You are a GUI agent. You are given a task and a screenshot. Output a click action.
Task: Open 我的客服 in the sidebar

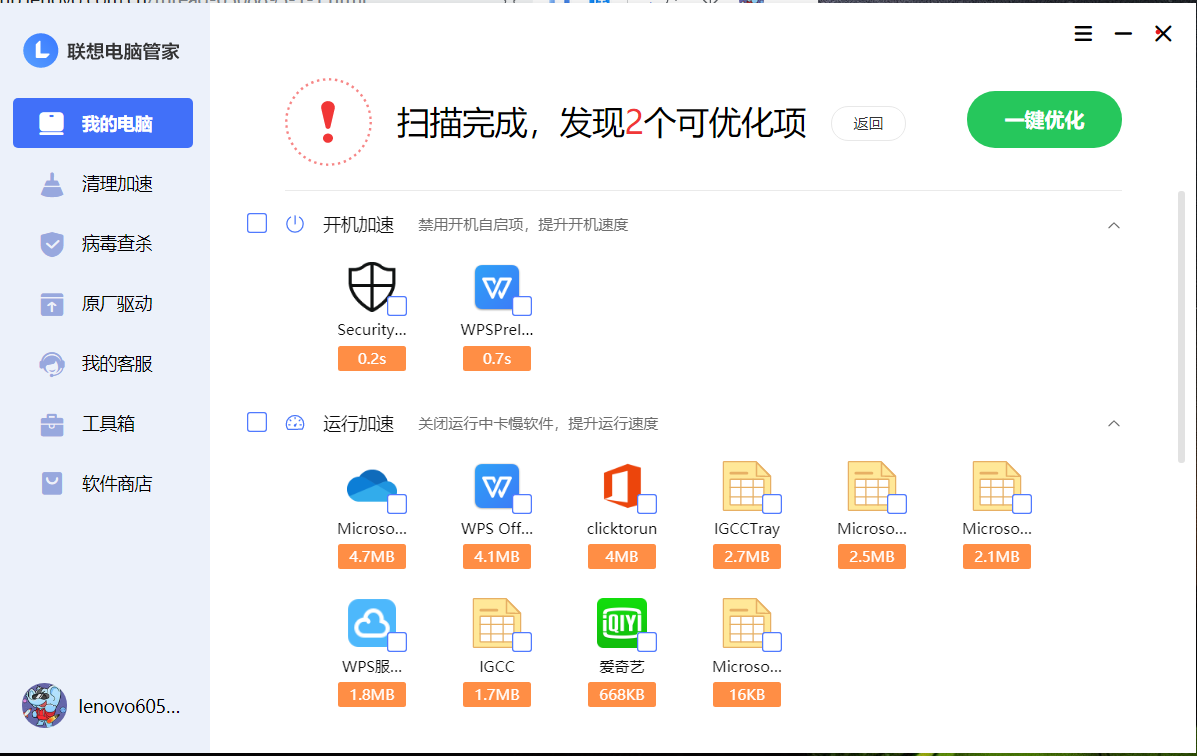(x=103, y=363)
